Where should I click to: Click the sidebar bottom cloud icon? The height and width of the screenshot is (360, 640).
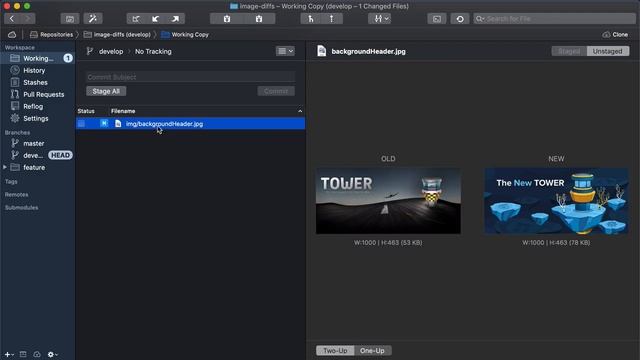click(37, 354)
